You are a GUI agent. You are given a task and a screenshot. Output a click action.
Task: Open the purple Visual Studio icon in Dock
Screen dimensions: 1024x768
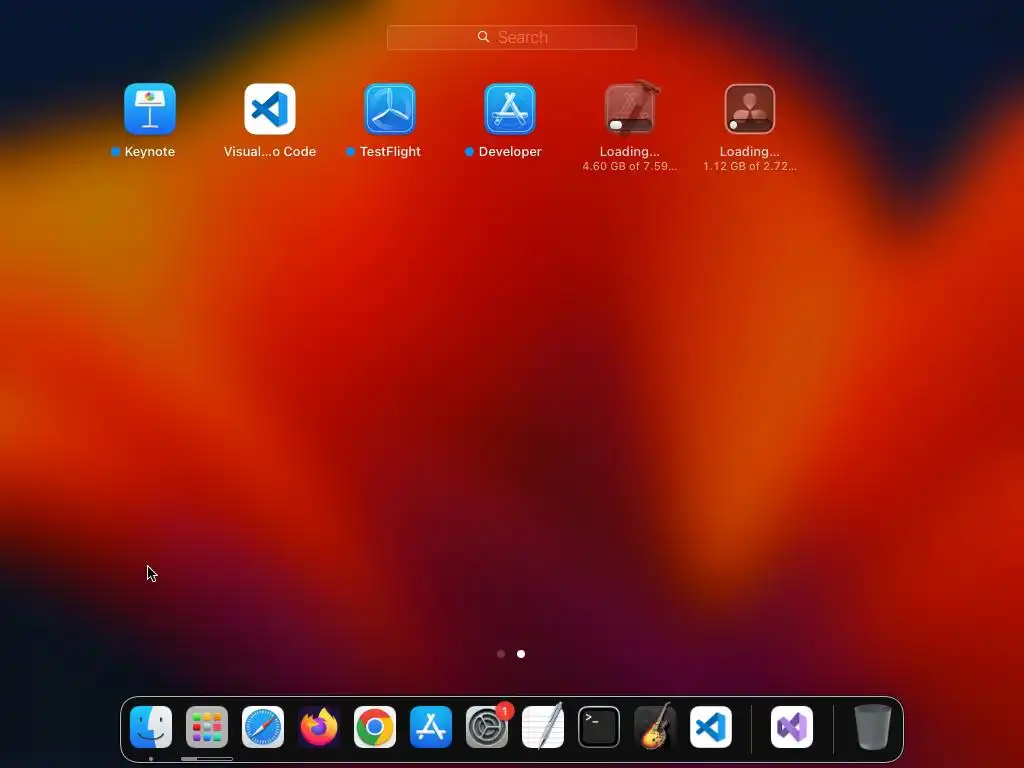(x=792, y=727)
